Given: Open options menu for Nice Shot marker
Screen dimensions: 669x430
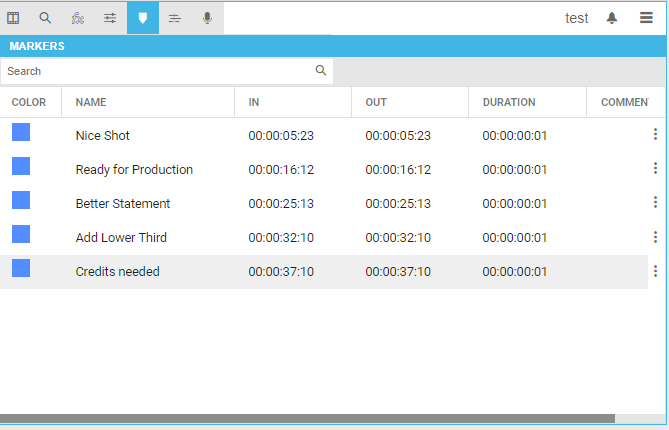Looking at the screenshot, I should click(655, 135).
